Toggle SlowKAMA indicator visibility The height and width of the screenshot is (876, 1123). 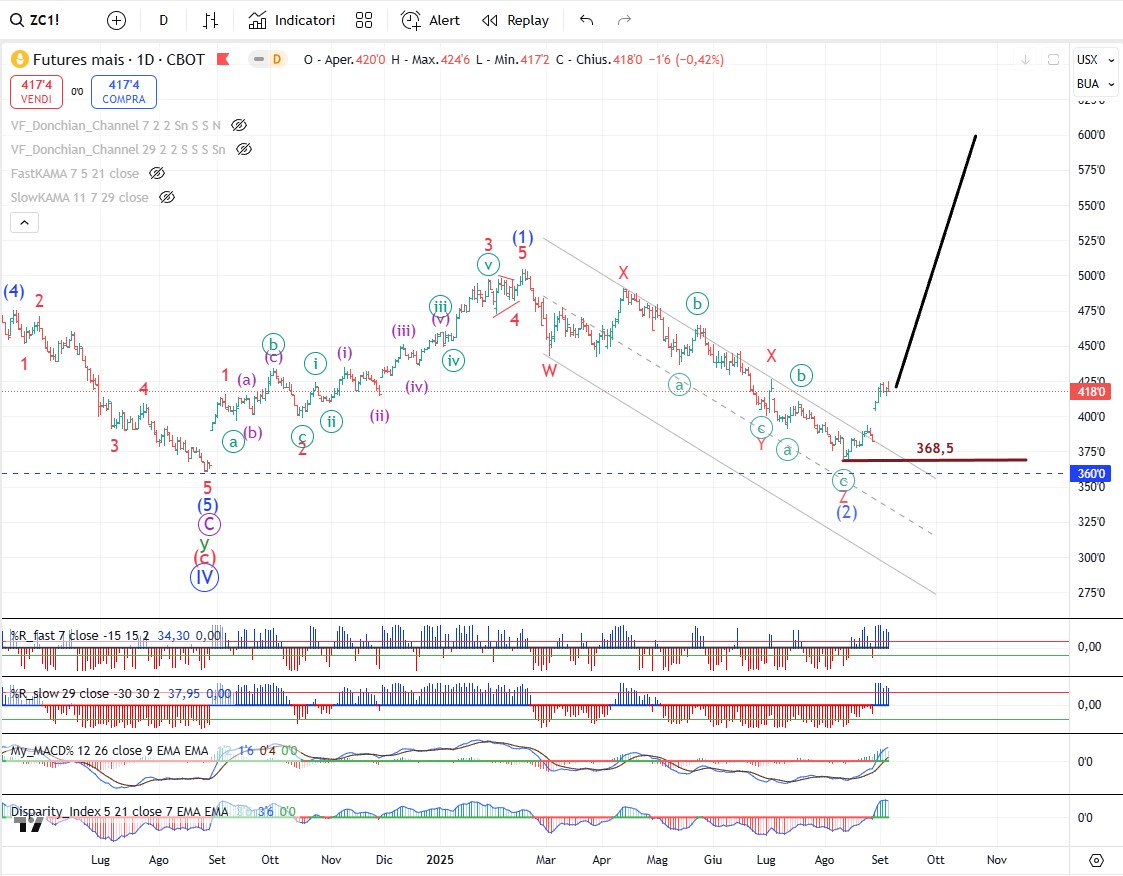[x=167, y=197]
